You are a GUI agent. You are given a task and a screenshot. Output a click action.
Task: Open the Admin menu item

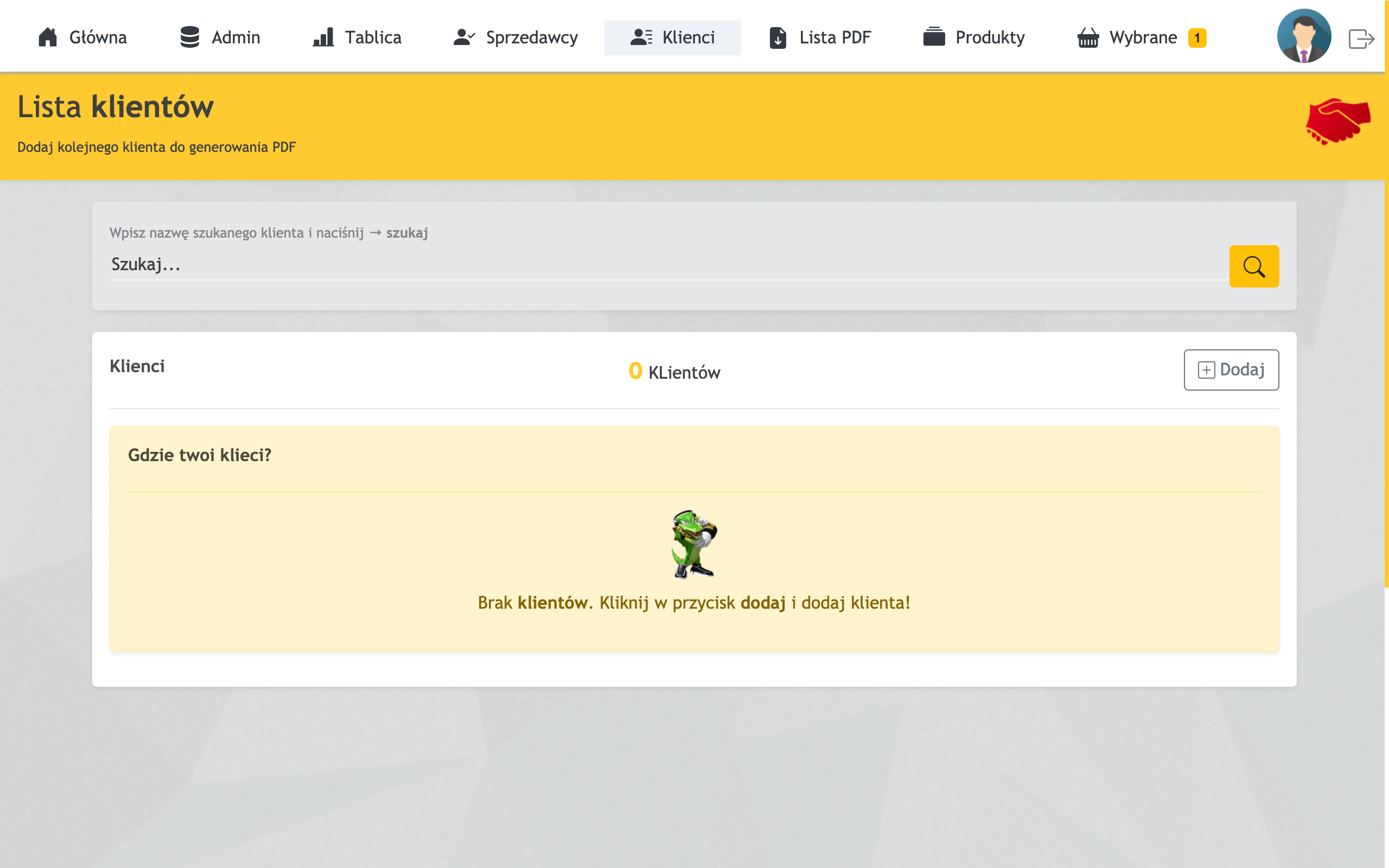pyautogui.click(x=235, y=38)
